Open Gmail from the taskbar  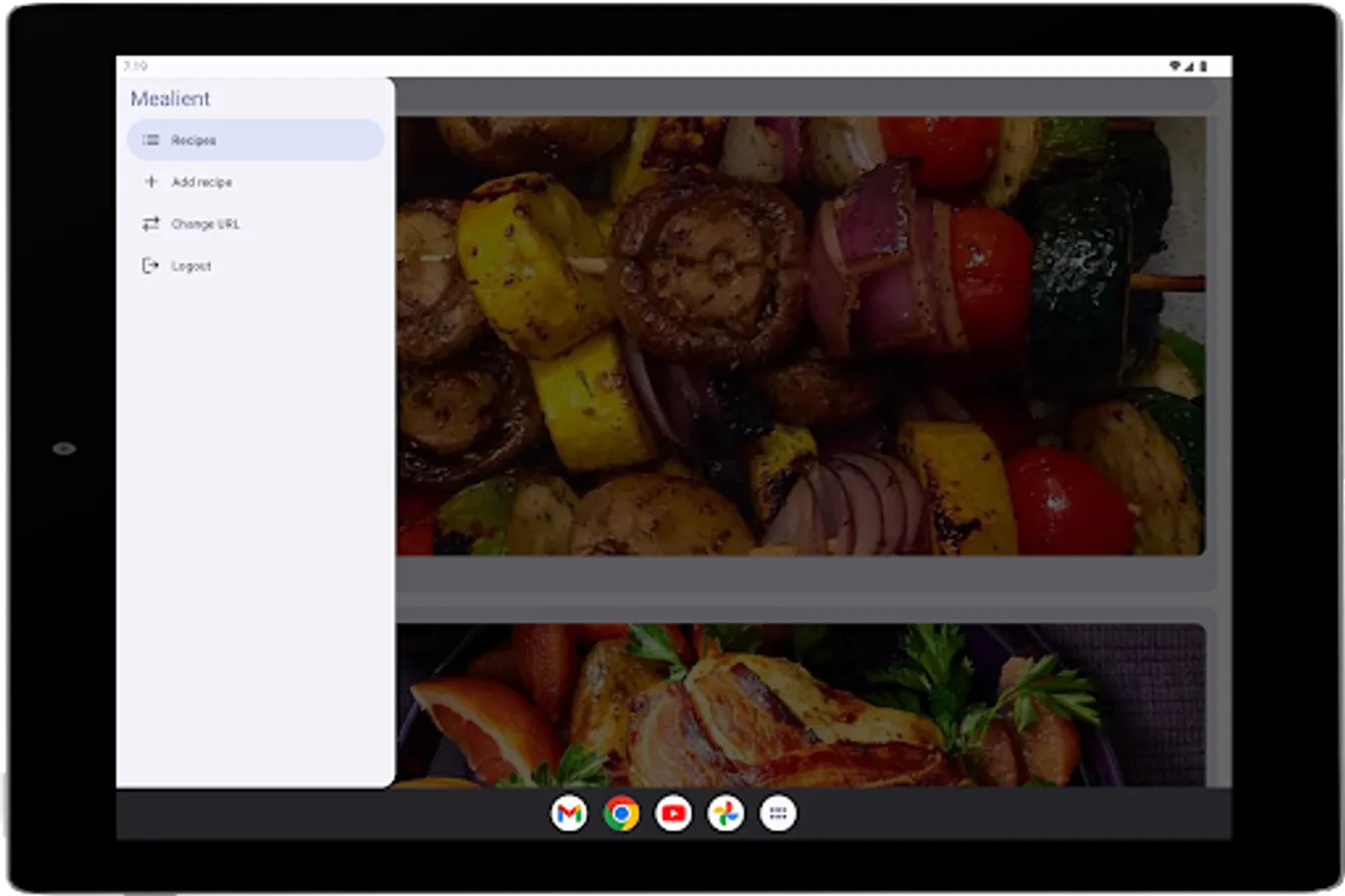coord(568,814)
